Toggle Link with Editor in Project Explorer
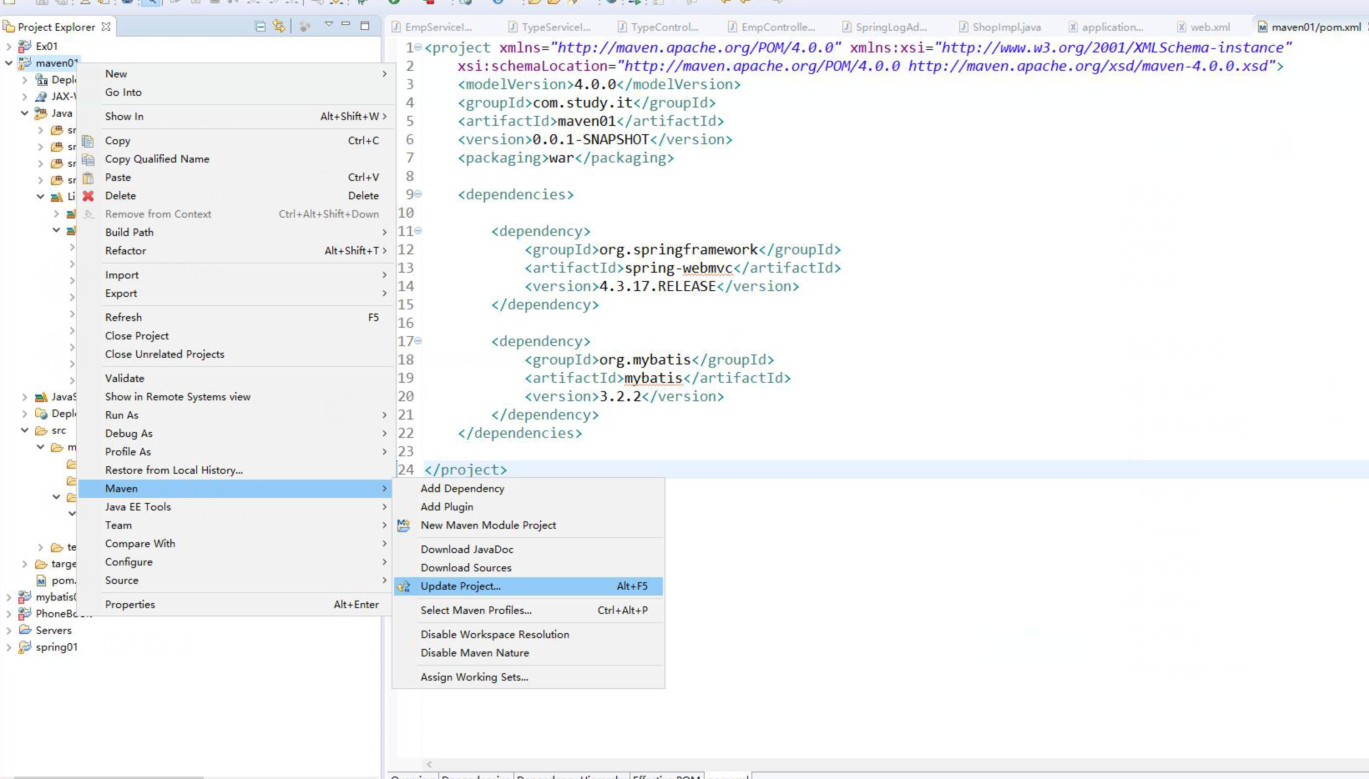The image size is (1369, 779). click(x=278, y=26)
